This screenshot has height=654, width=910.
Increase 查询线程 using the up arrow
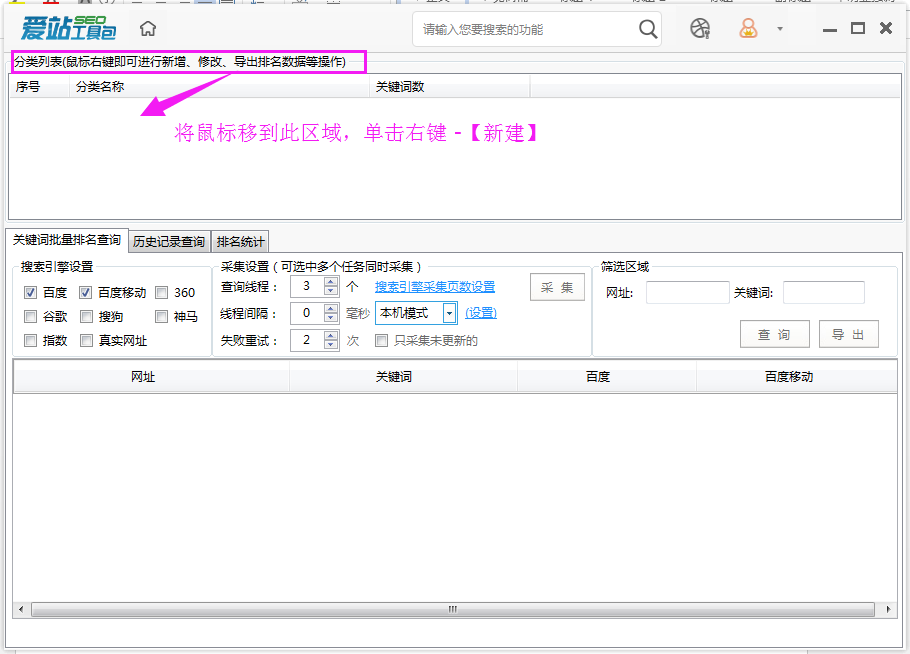click(331, 280)
